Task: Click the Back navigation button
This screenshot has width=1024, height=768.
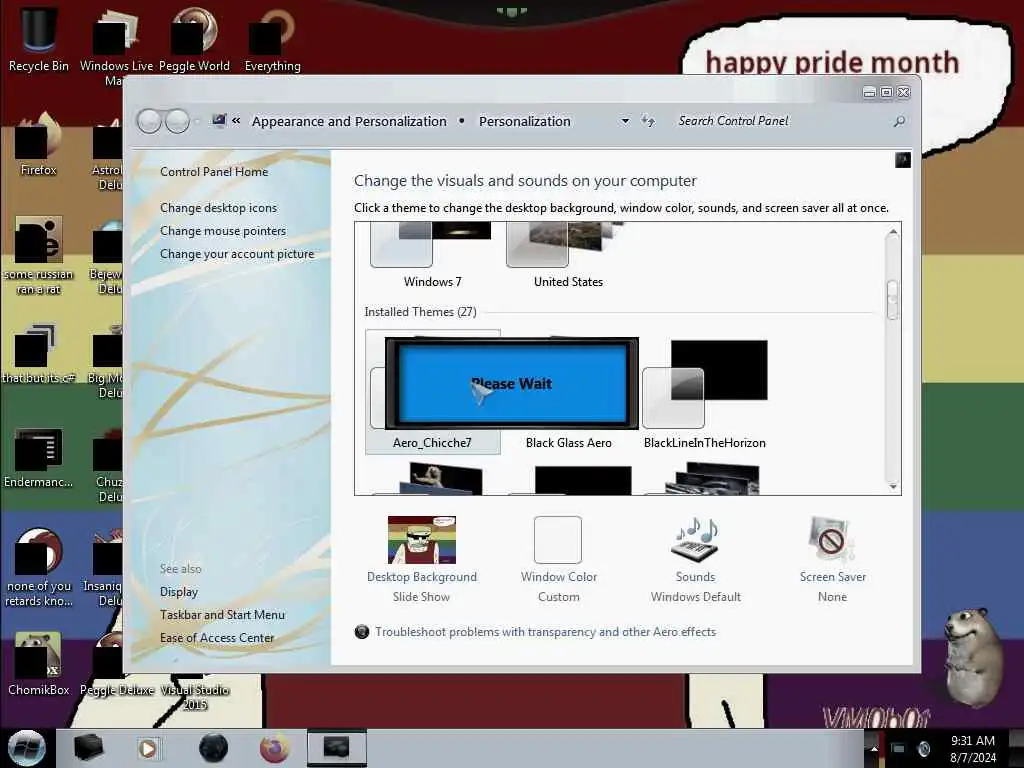Action: click(x=150, y=121)
